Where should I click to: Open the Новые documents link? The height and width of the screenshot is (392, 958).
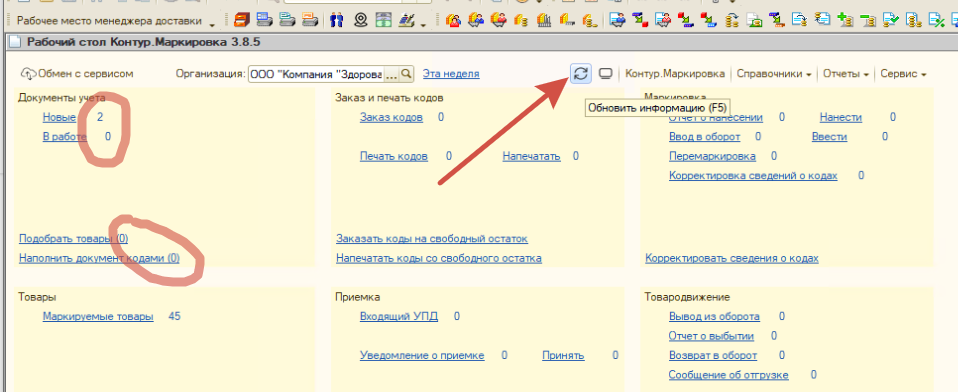(59, 117)
